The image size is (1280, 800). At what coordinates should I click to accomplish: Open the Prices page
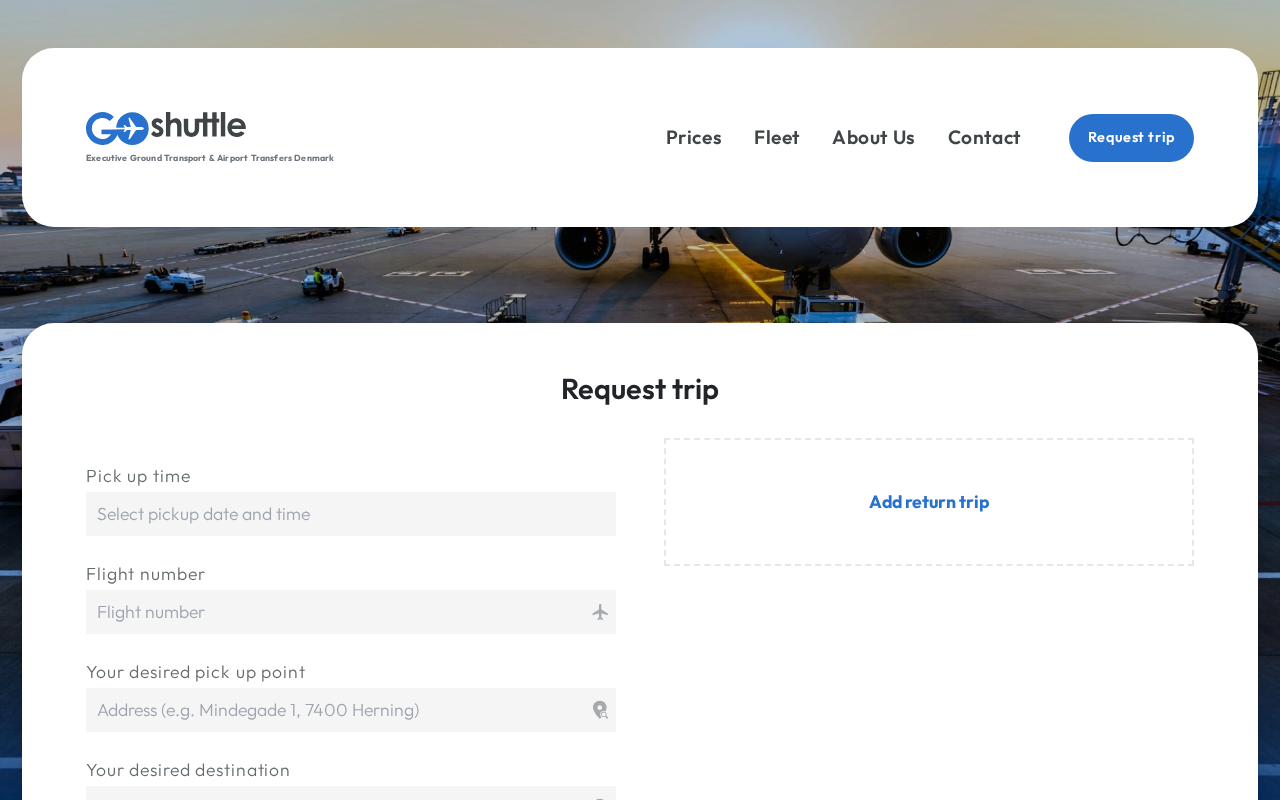tap(693, 138)
